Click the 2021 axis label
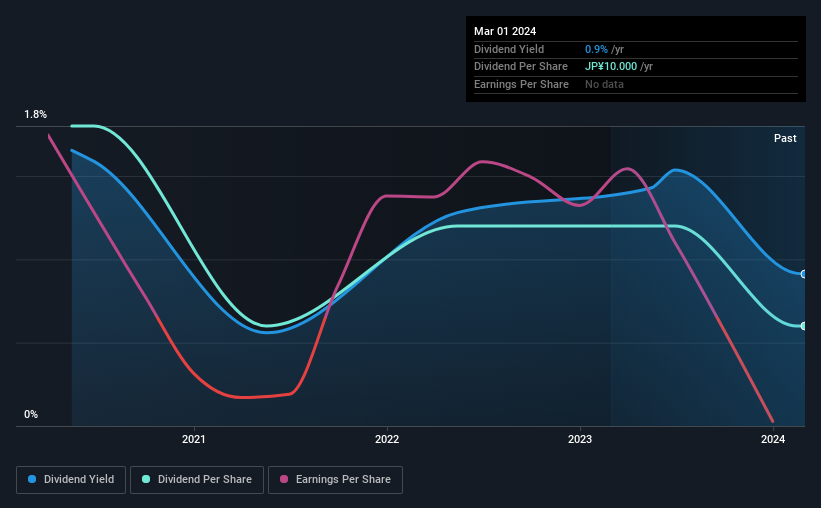The height and width of the screenshot is (508, 821). (x=194, y=439)
